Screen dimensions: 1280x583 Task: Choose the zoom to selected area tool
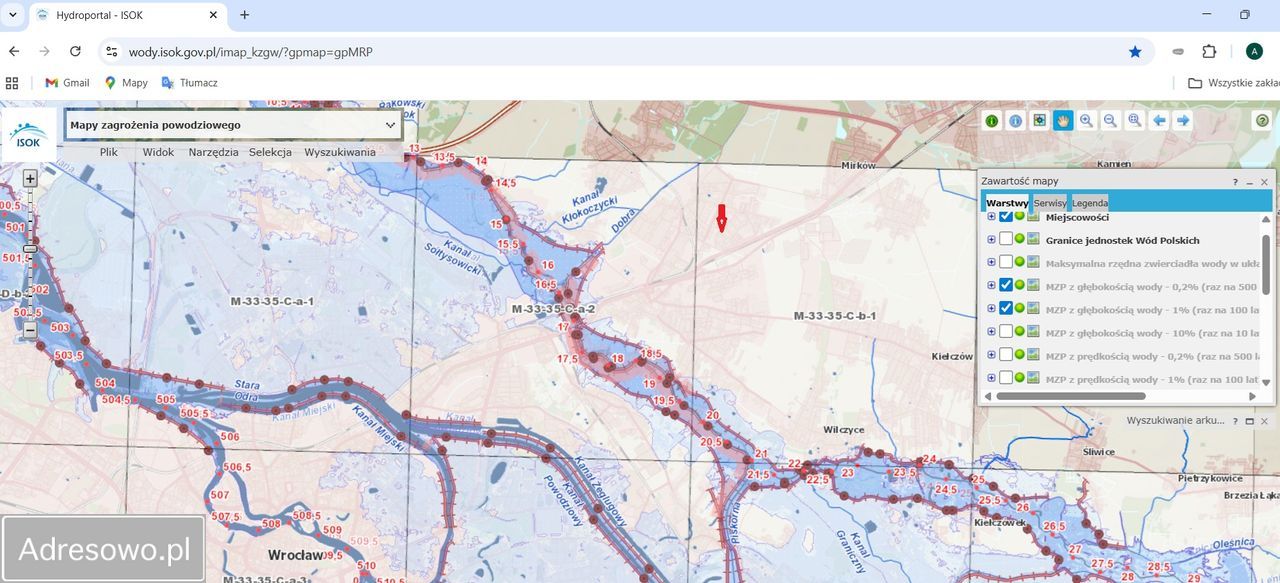point(1135,121)
